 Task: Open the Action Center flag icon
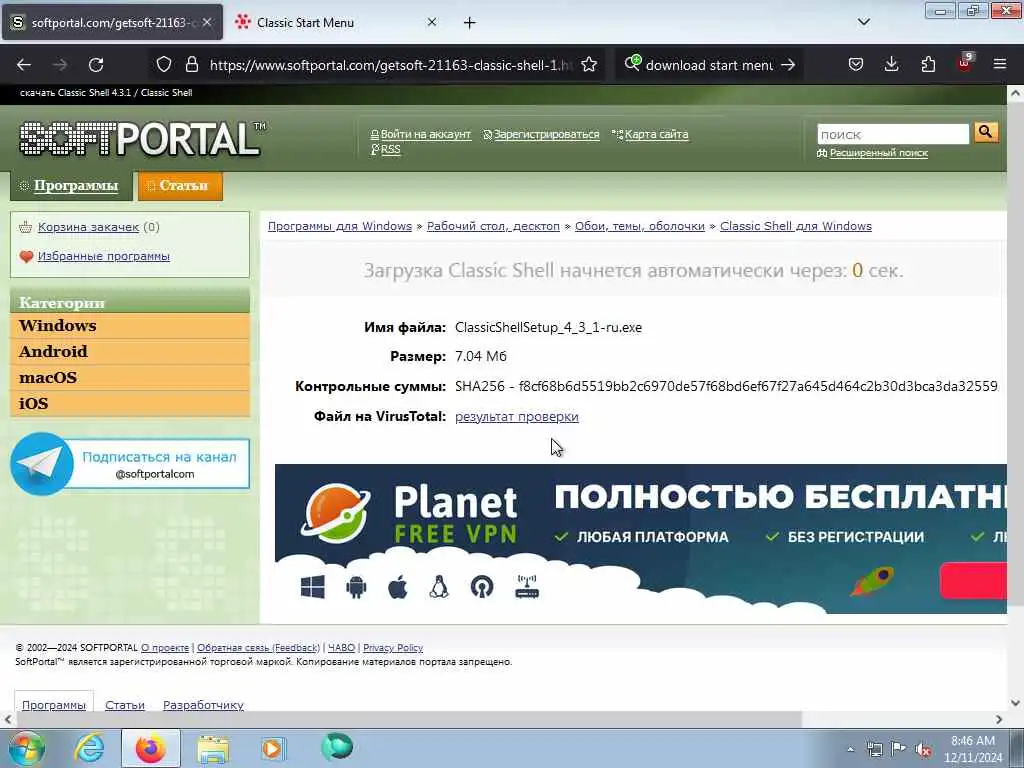pyautogui.click(x=899, y=749)
